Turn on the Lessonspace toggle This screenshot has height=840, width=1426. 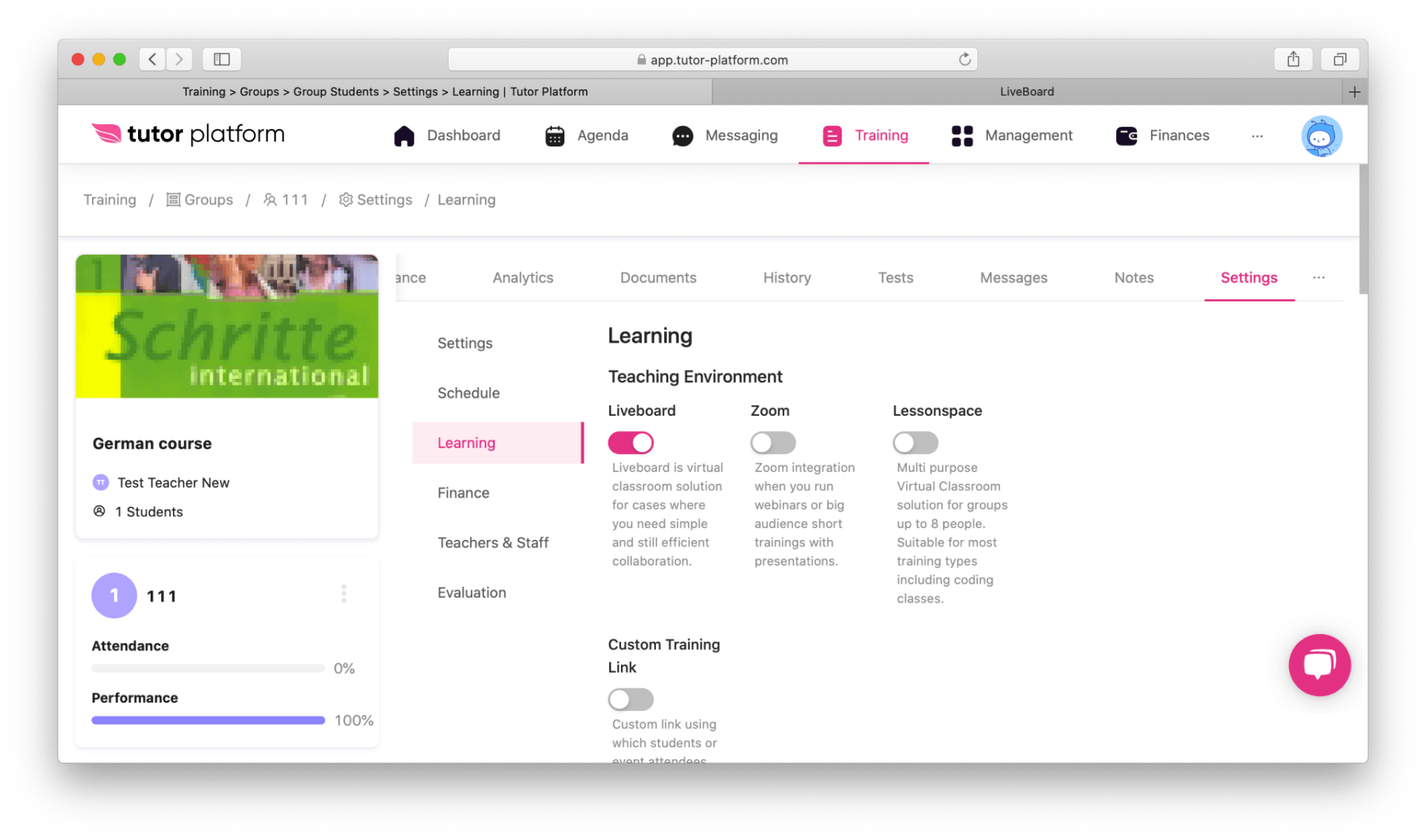coord(915,442)
